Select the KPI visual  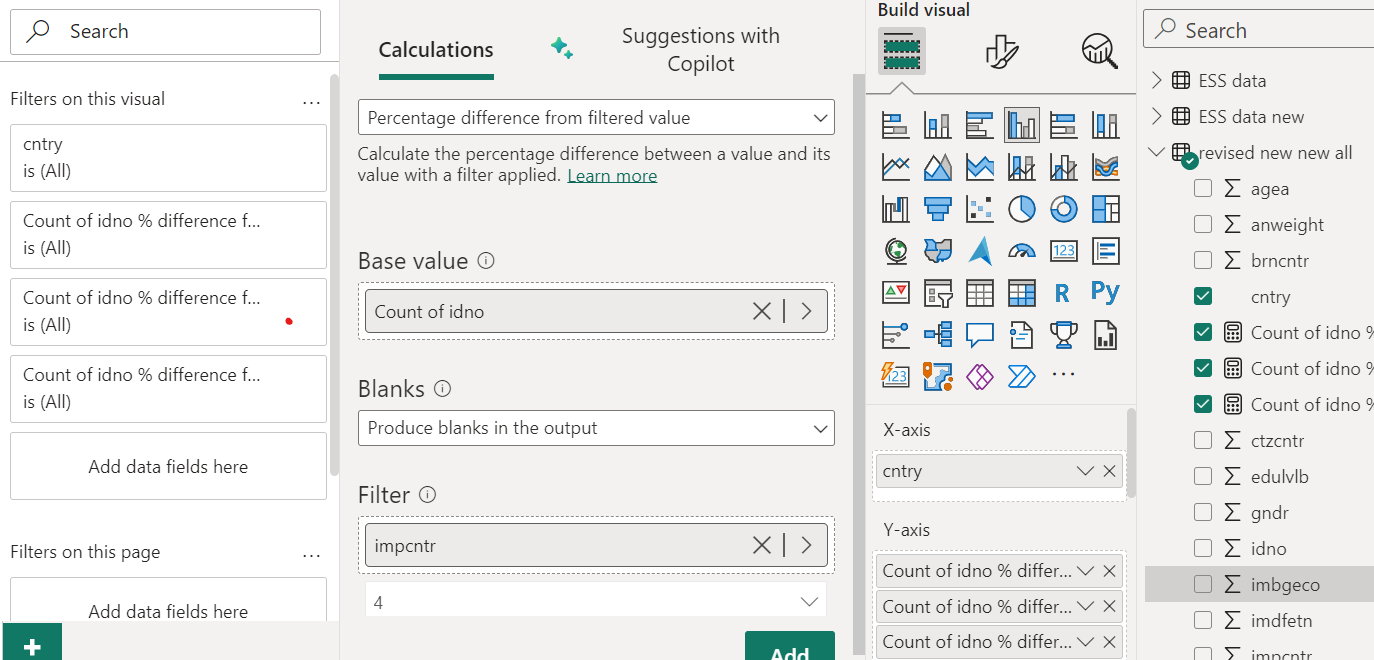pos(895,293)
